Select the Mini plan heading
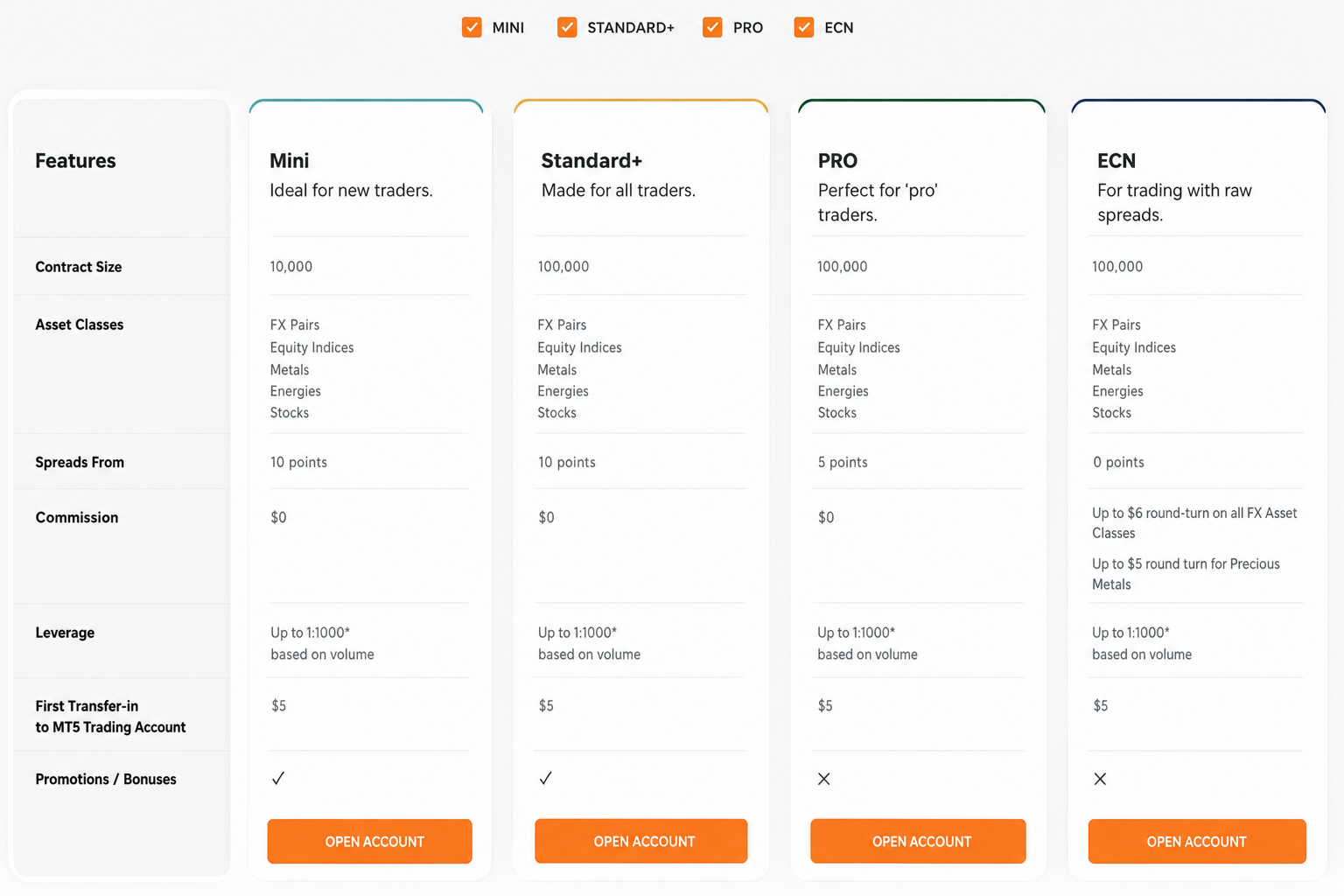The height and width of the screenshot is (896, 1344). point(290,161)
